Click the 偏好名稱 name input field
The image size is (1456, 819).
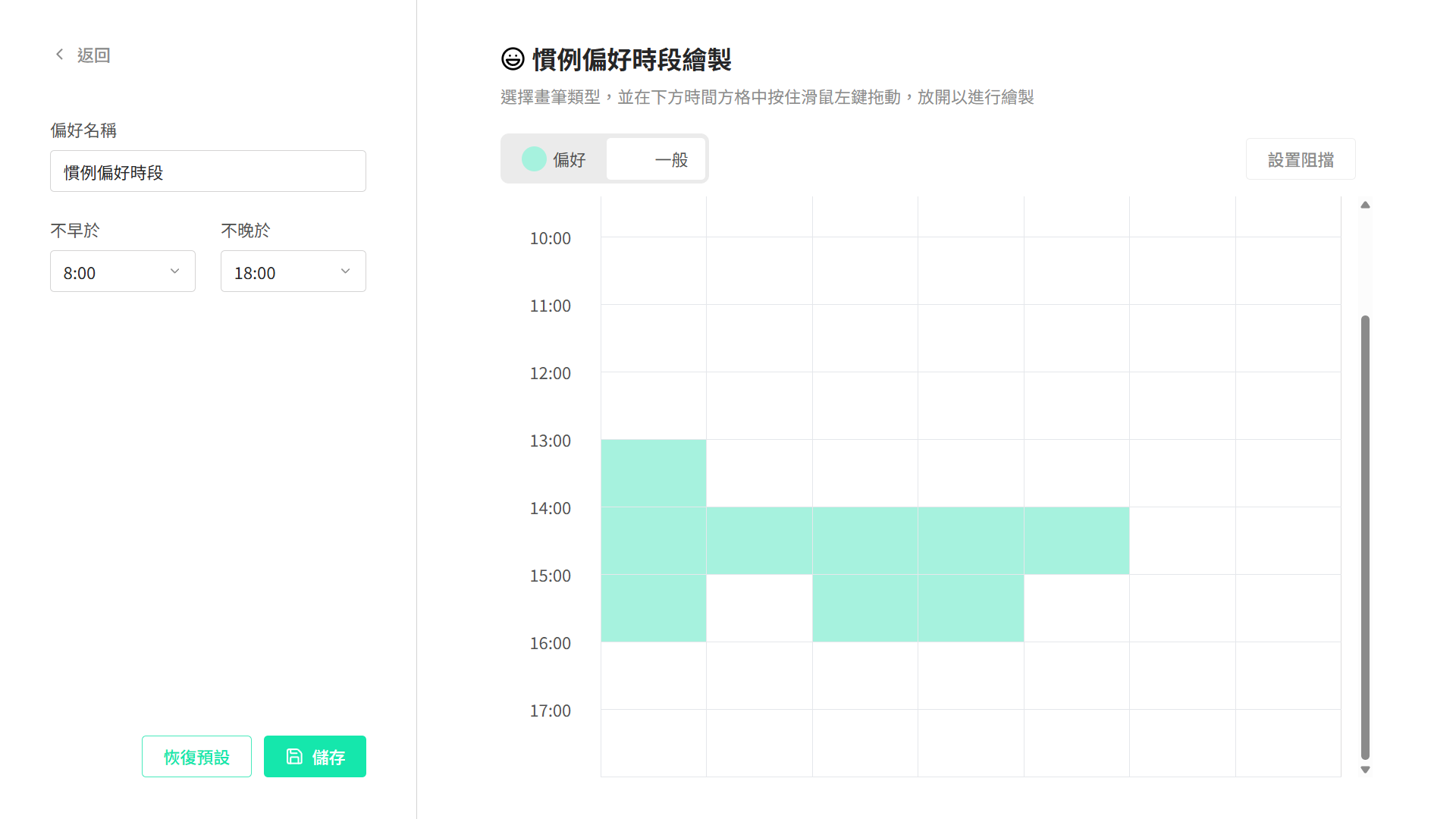(208, 171)
